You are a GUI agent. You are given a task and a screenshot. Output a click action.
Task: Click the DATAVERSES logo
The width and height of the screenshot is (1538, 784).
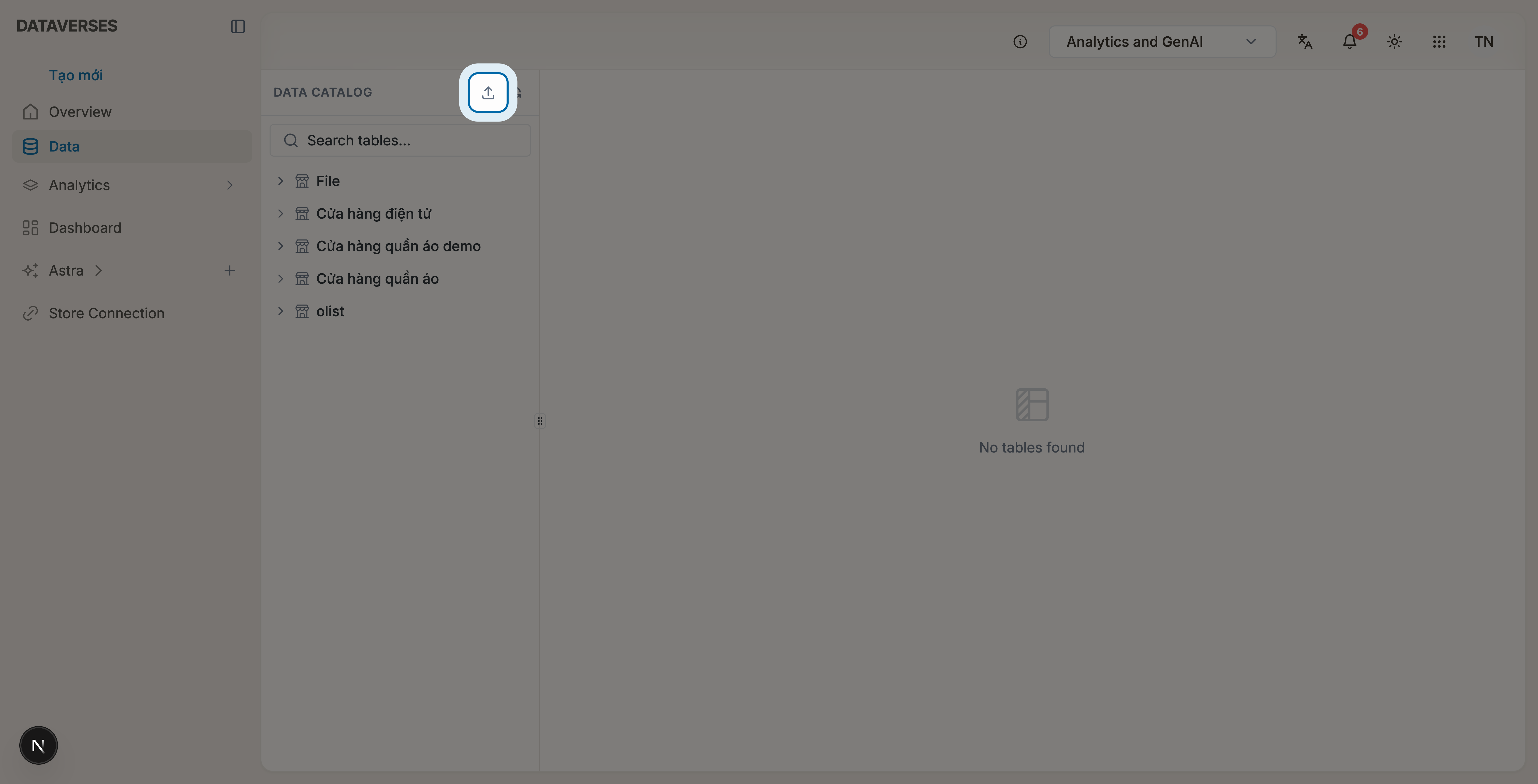(x=67, y=26)
